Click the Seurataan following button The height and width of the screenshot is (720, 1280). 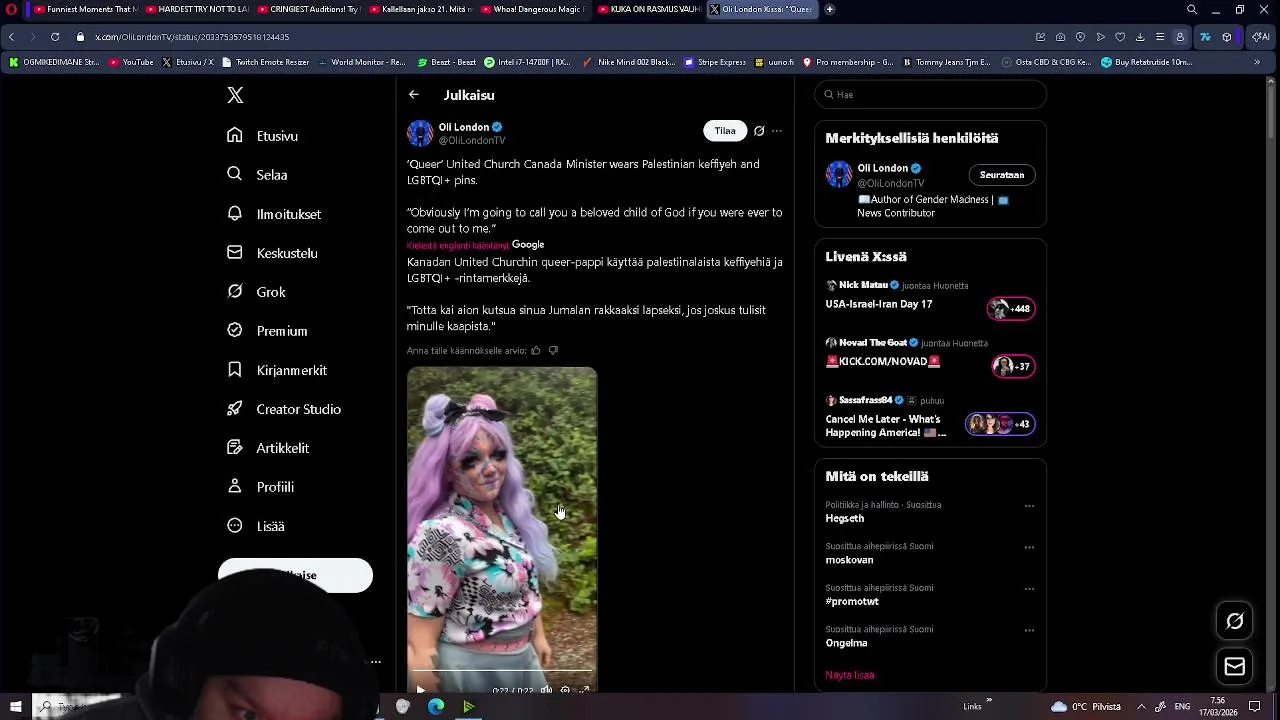pyautogui.click(x=1002, y=175)
